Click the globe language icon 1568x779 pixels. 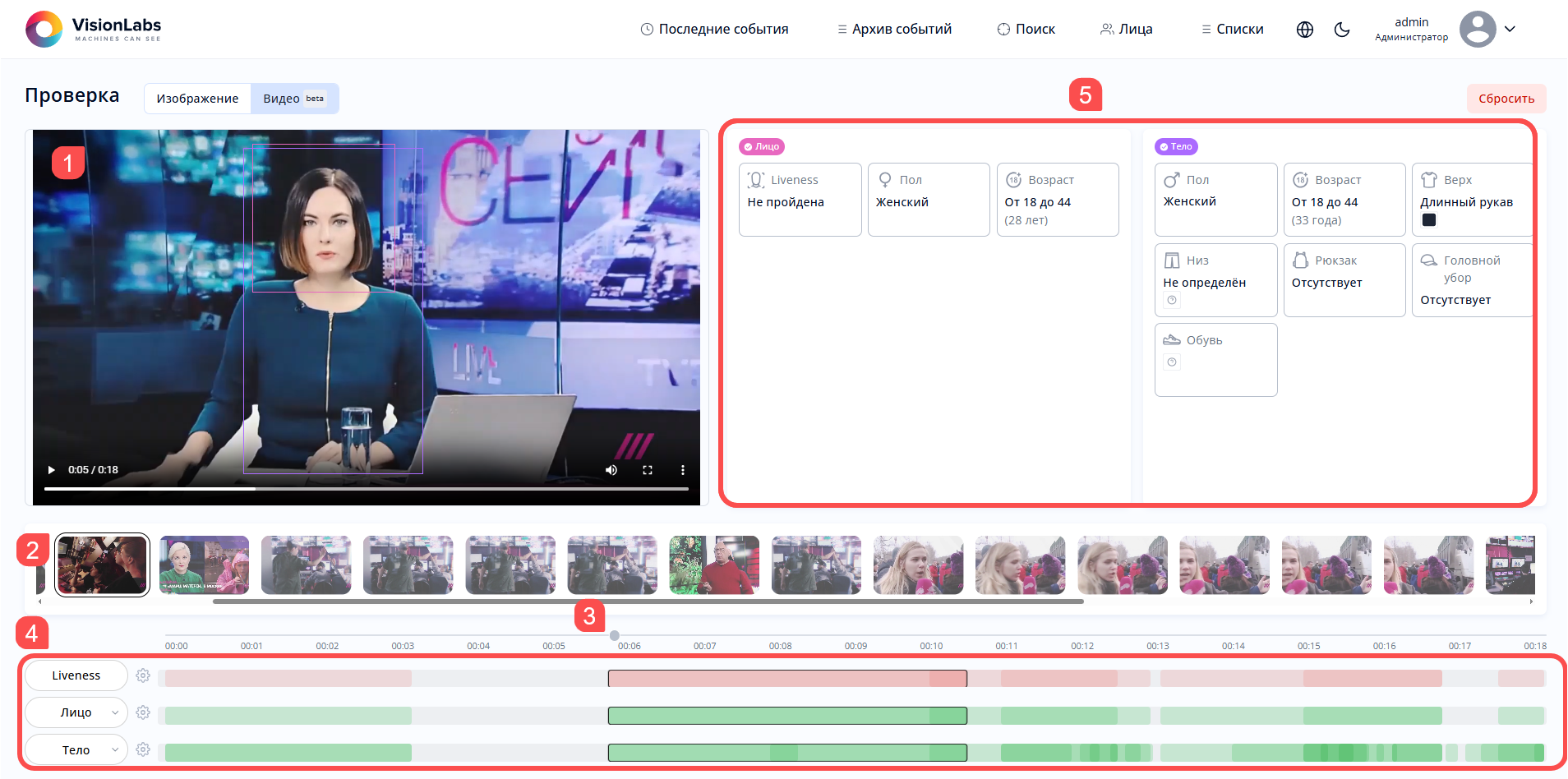(1305, 30)
